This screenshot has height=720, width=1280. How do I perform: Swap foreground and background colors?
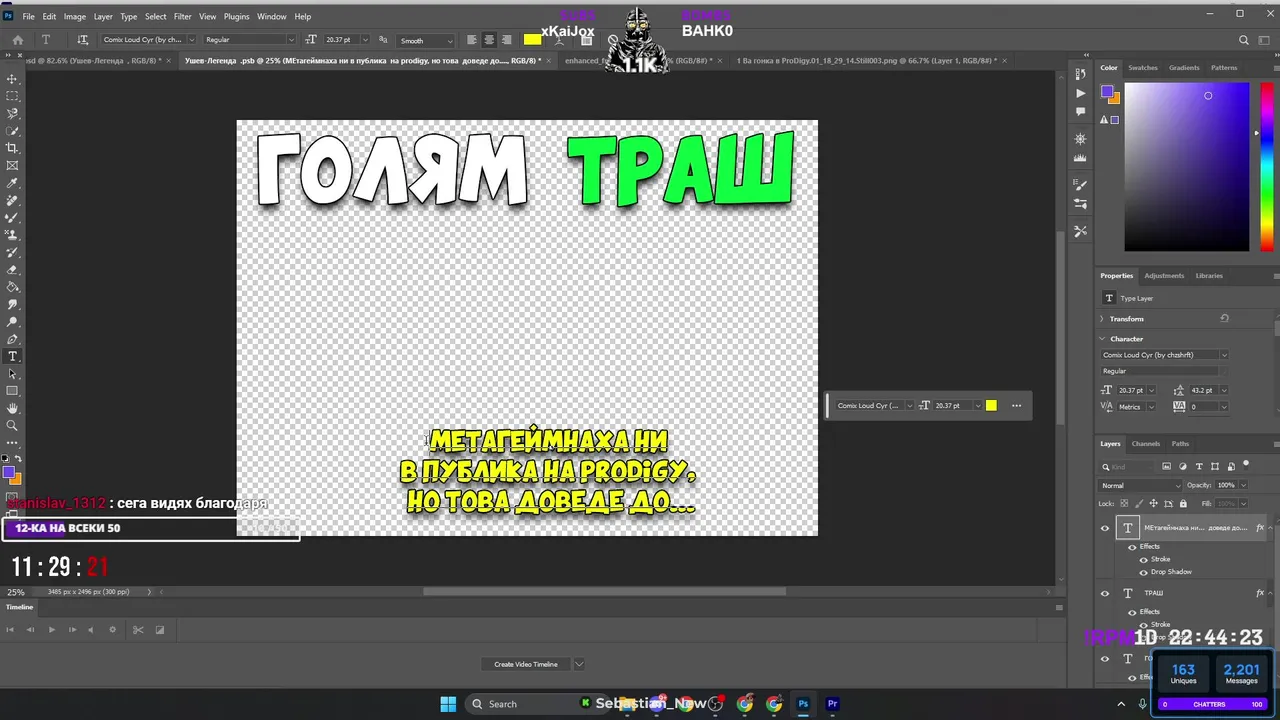coord(17,459)
